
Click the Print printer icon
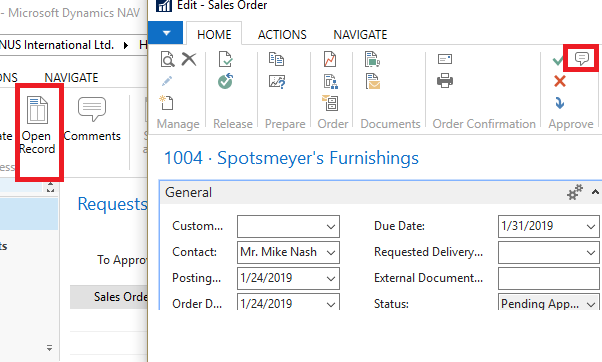pos(445,81)
